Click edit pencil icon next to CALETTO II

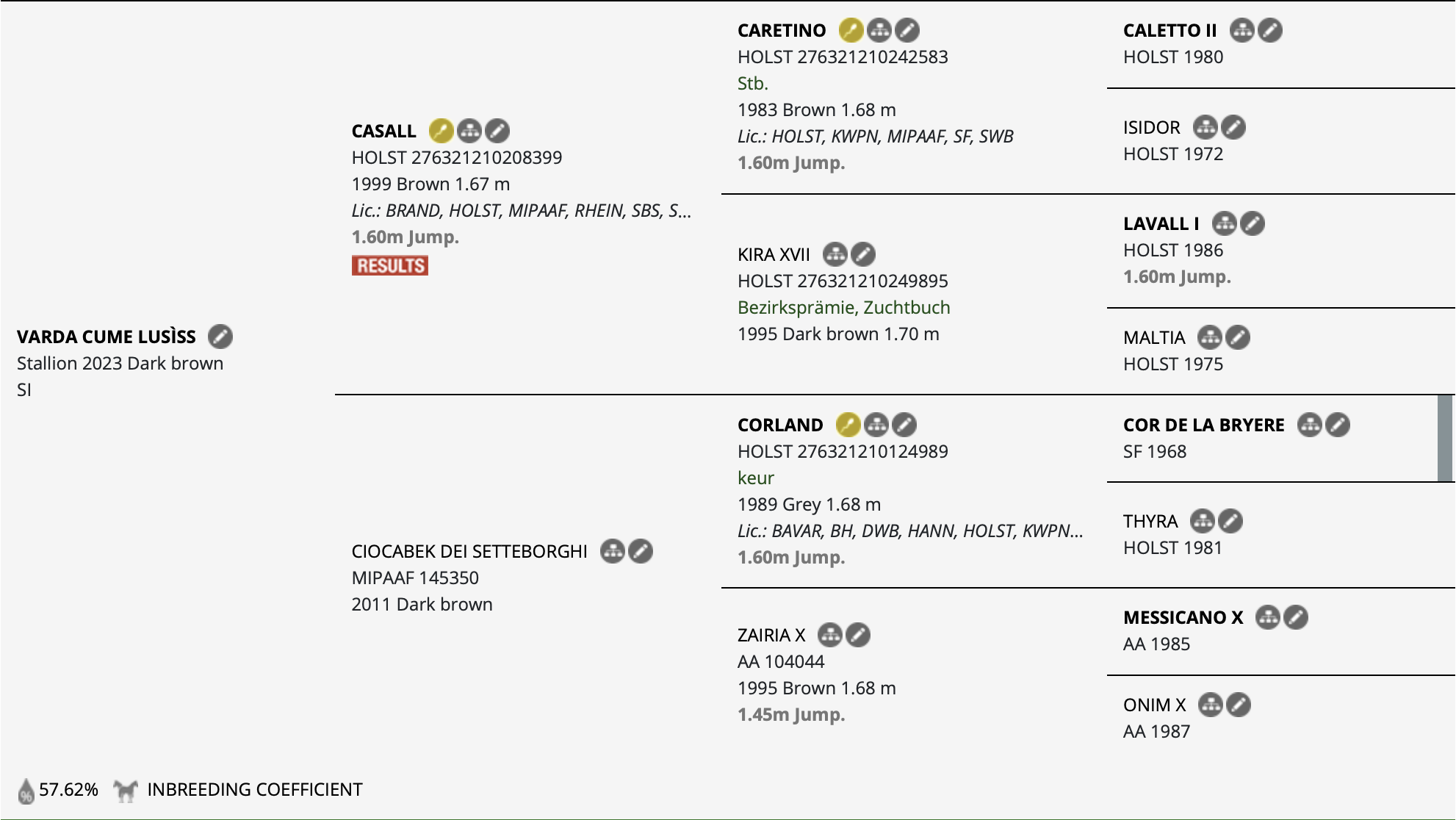pos(1270,30)
